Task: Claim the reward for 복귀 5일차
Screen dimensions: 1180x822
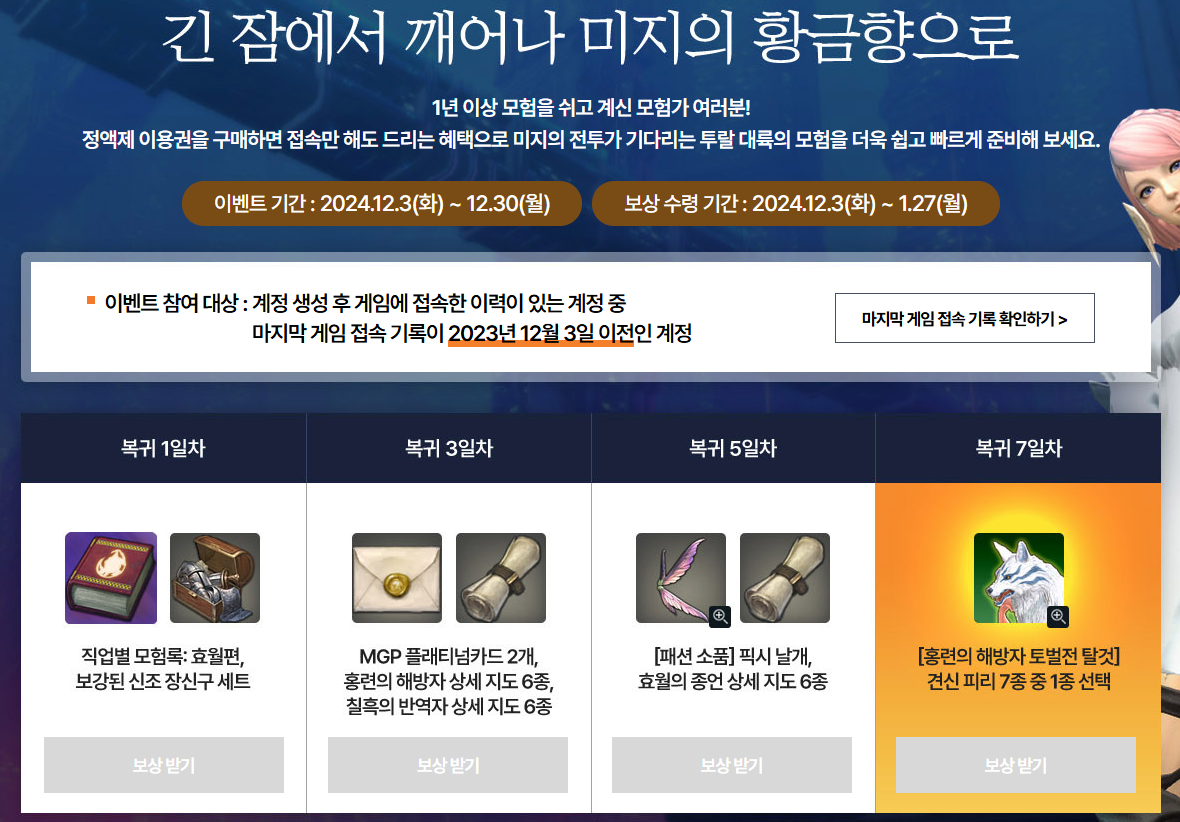Action: click(x=732, y=765)
